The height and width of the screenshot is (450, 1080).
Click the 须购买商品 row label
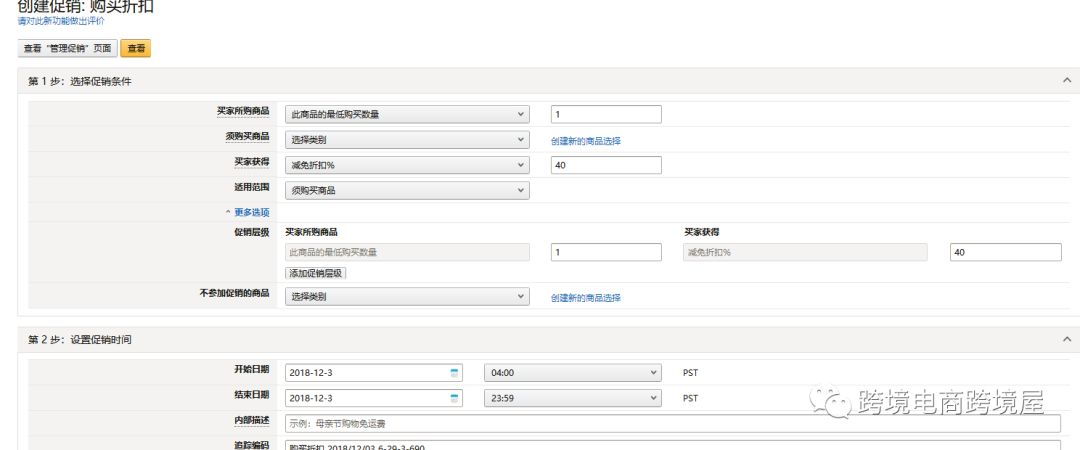click(x=247, y=136)
